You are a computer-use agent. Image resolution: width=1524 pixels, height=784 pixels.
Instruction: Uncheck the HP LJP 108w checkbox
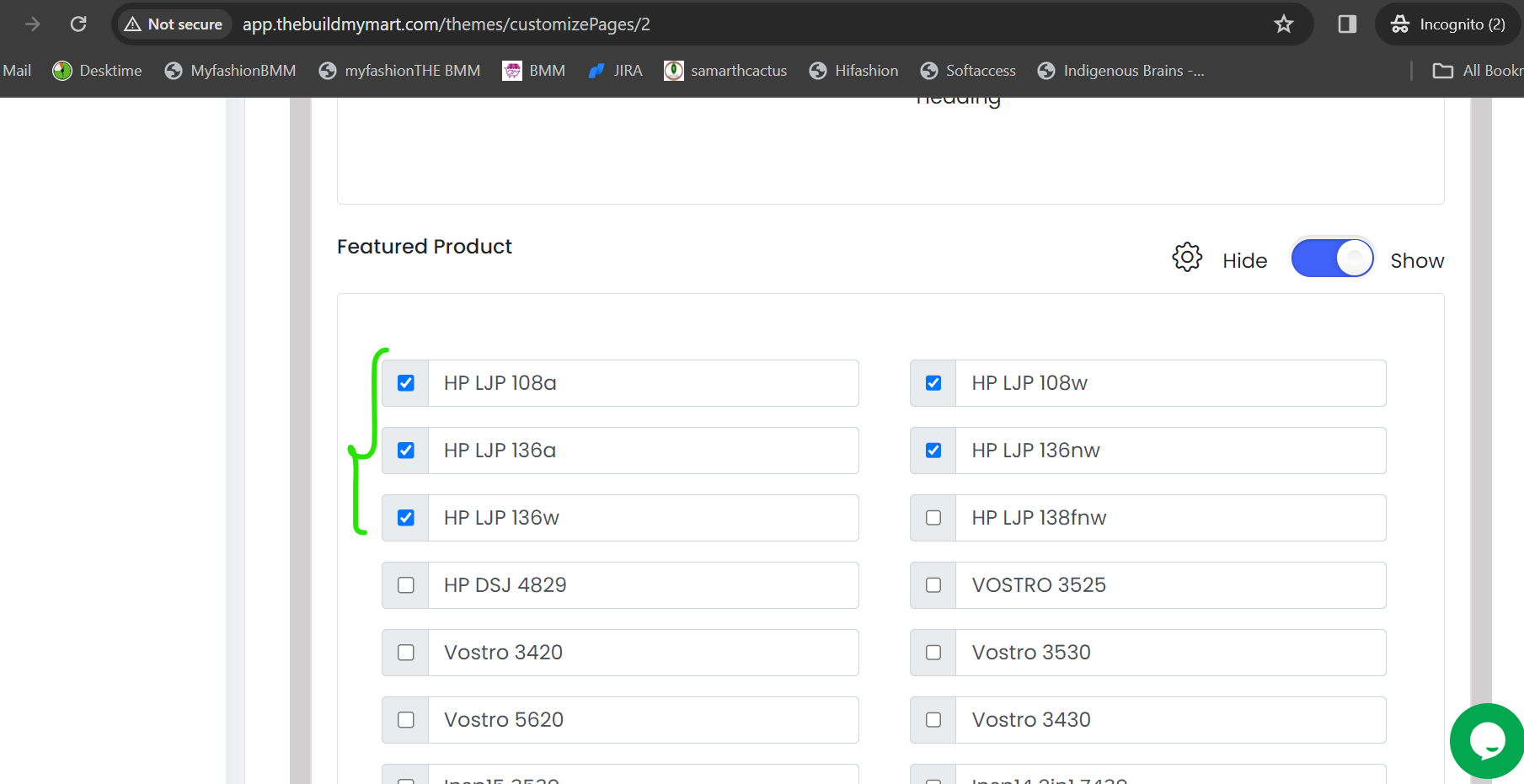tap(933, 383)
